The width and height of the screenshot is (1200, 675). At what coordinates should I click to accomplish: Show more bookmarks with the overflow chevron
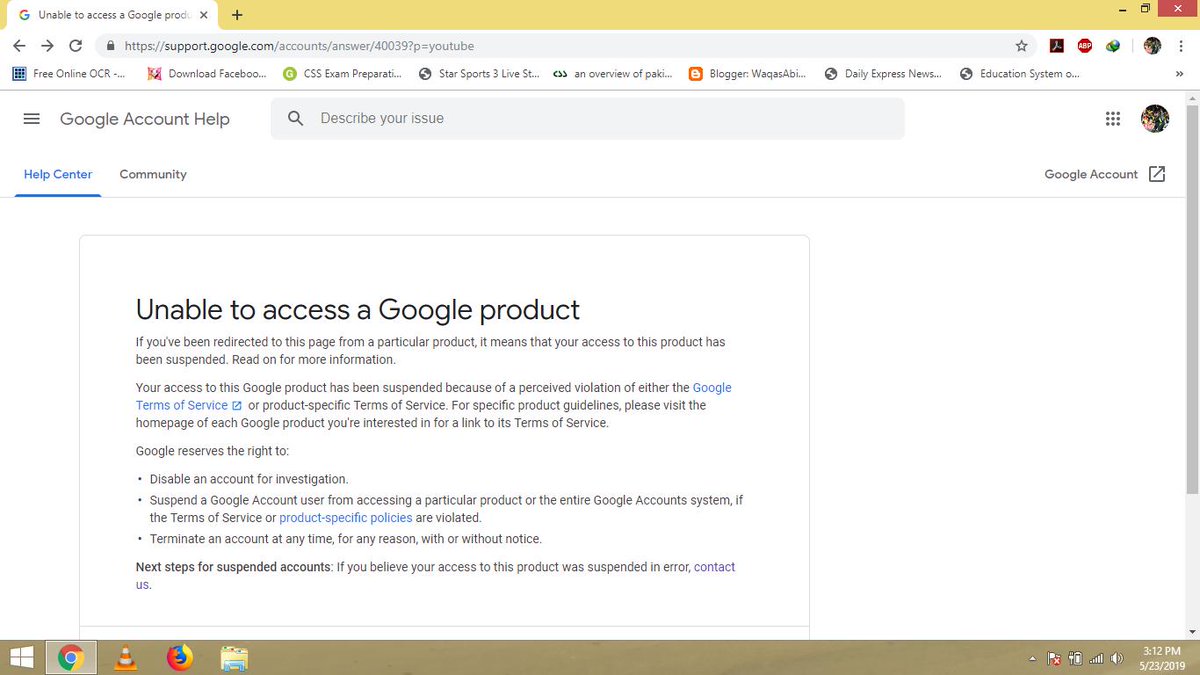point(1178,74)
